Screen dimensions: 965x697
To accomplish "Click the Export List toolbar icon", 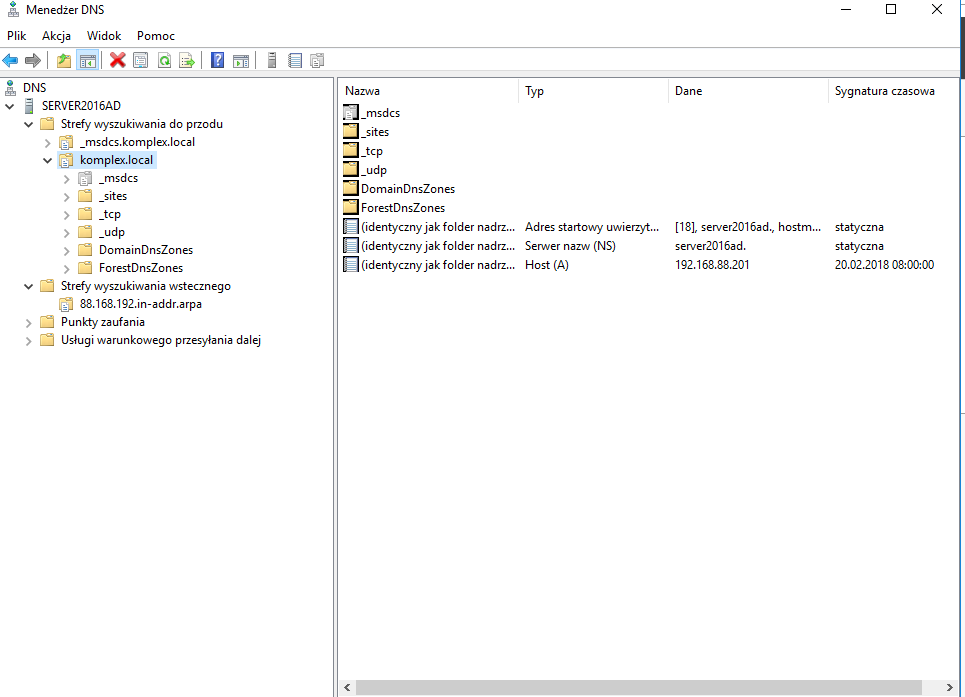I will click(x=187, y=60).
